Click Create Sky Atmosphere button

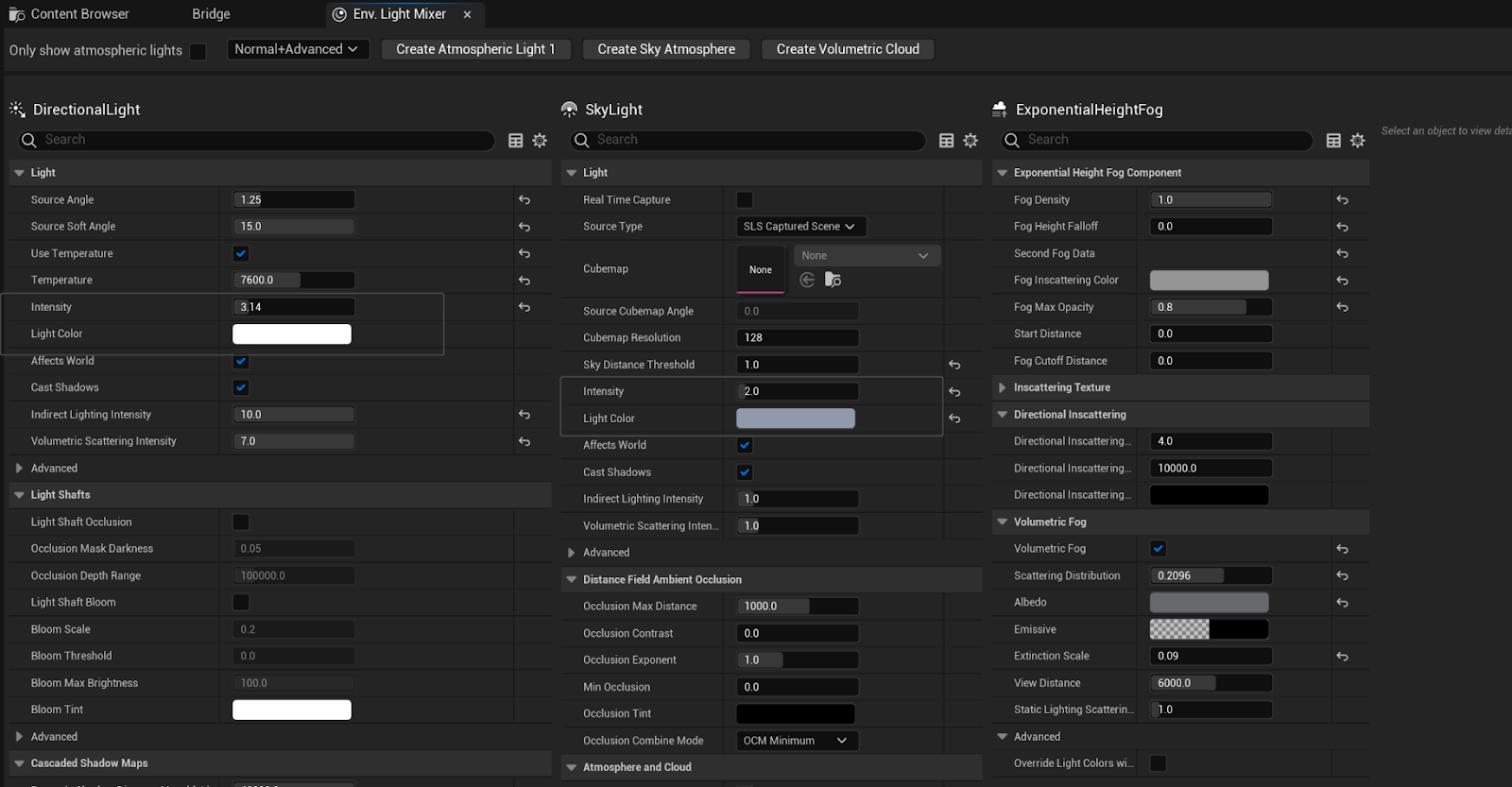666,49
